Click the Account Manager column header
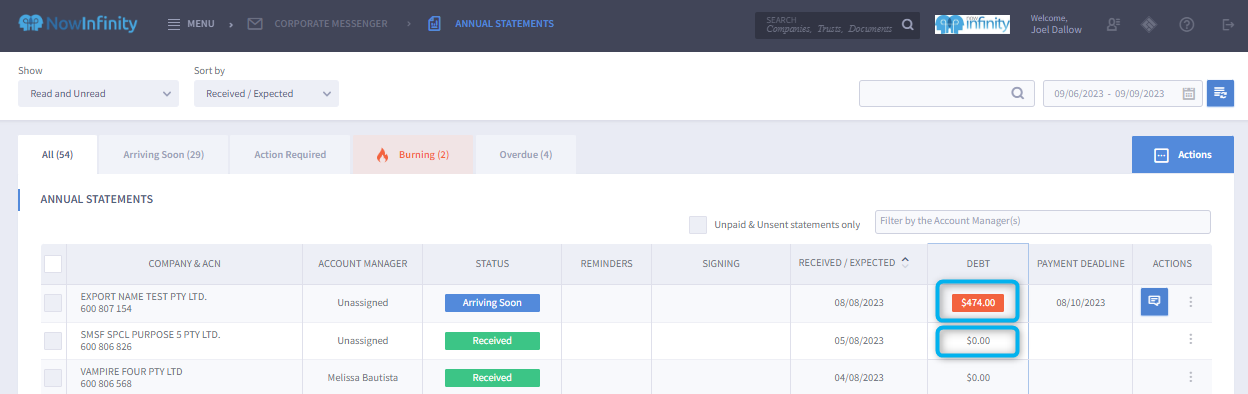The width and height of the screenshot is (1248, 394). click(x=363, y=264)
